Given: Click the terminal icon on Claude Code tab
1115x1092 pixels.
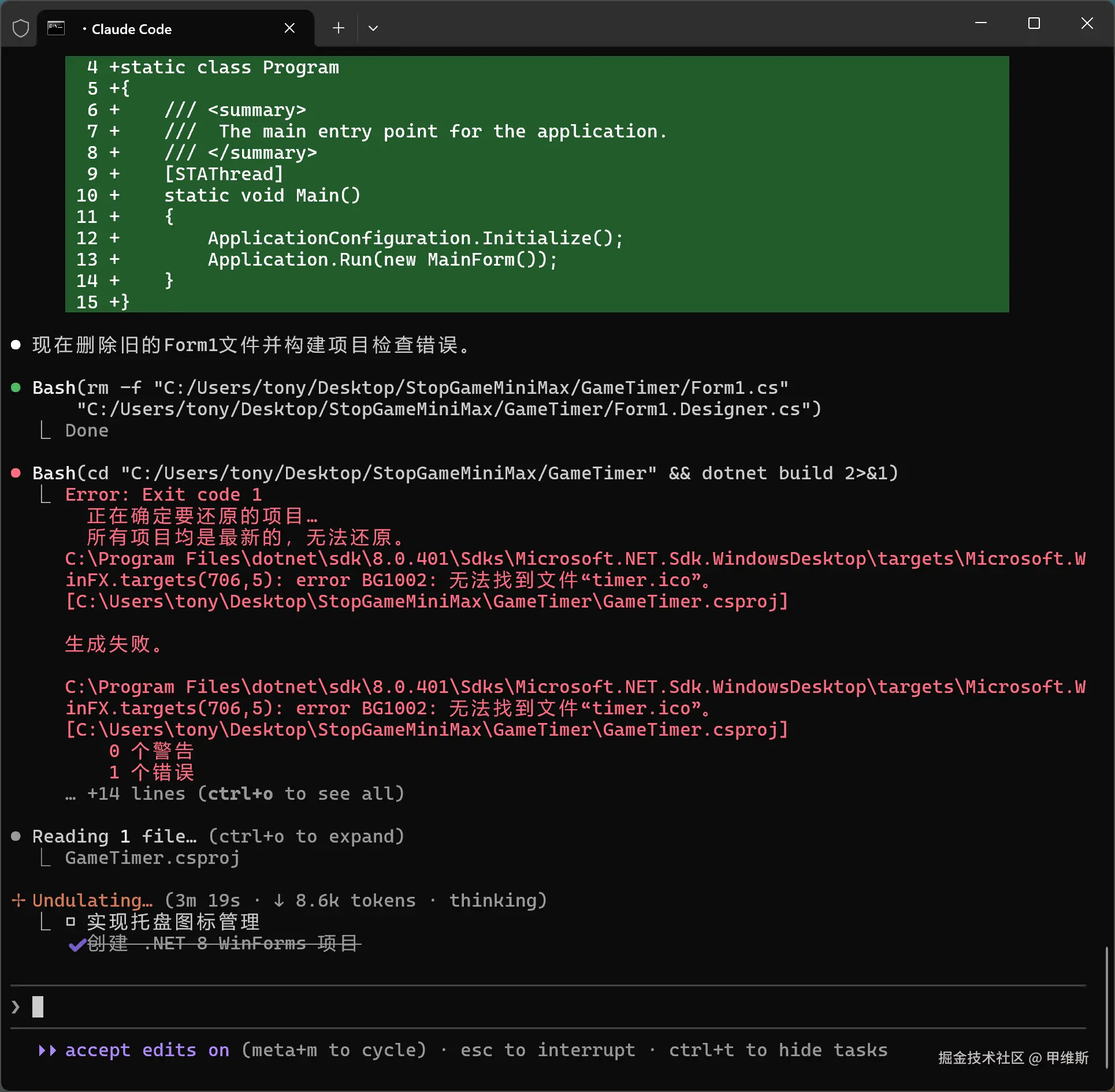Looking at the screenshot, I should [56, 28].
